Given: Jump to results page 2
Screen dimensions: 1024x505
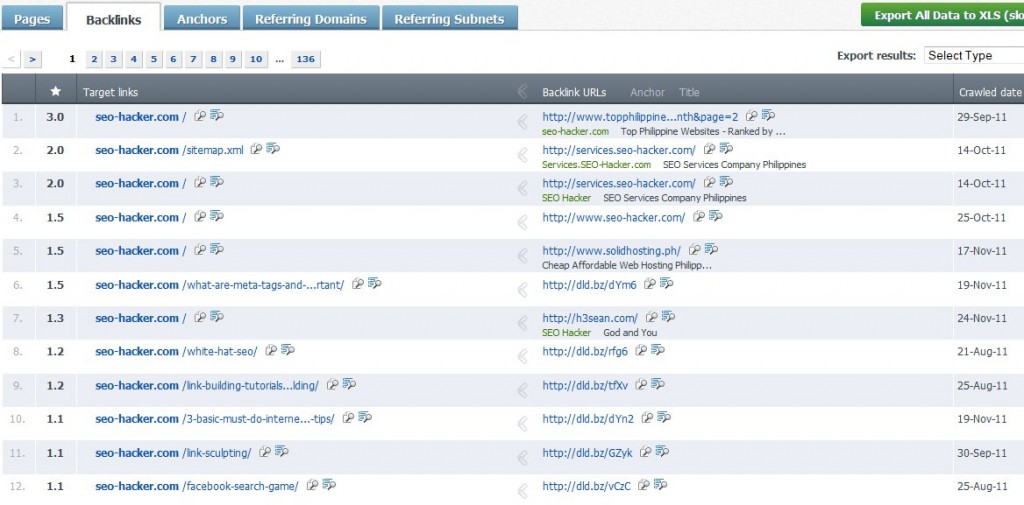Looking at the screenshot, I should [x=94, y=59].
